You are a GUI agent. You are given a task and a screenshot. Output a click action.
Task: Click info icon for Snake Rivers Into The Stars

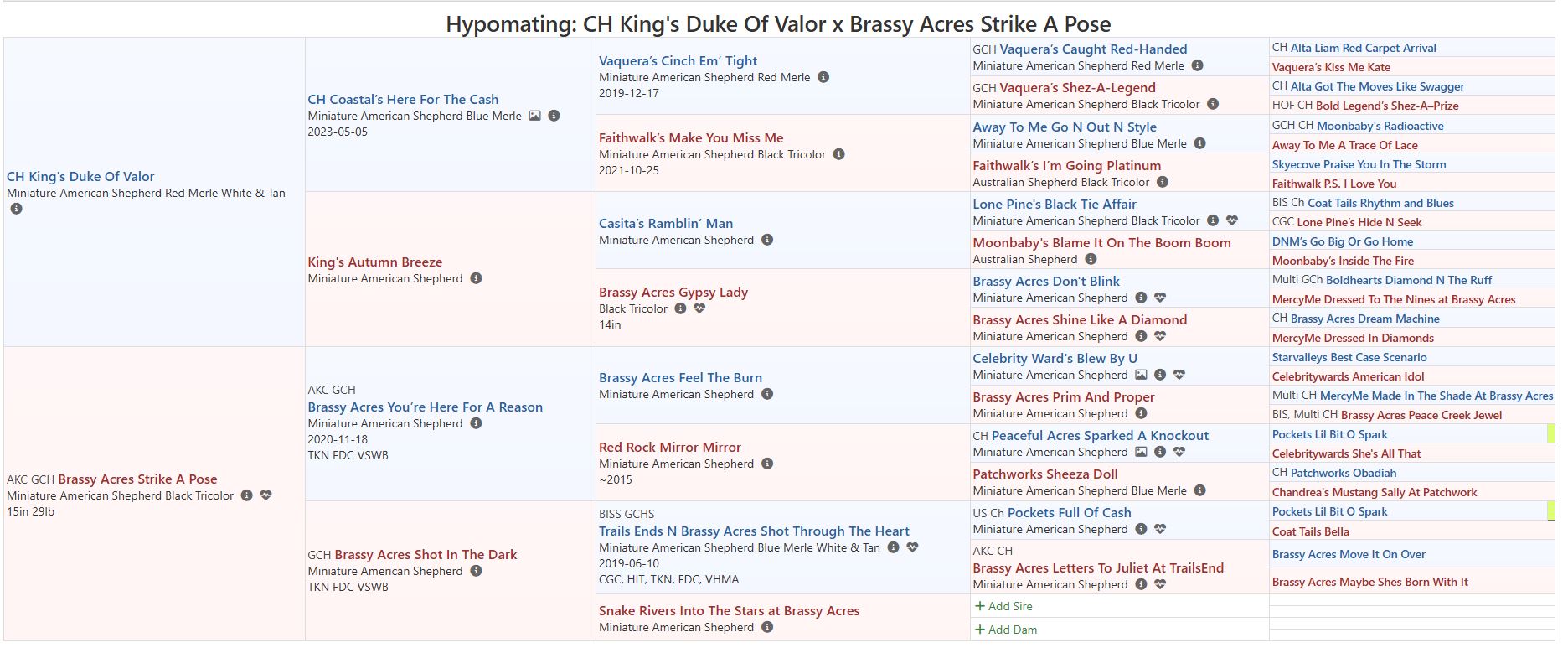pos(767,627)
